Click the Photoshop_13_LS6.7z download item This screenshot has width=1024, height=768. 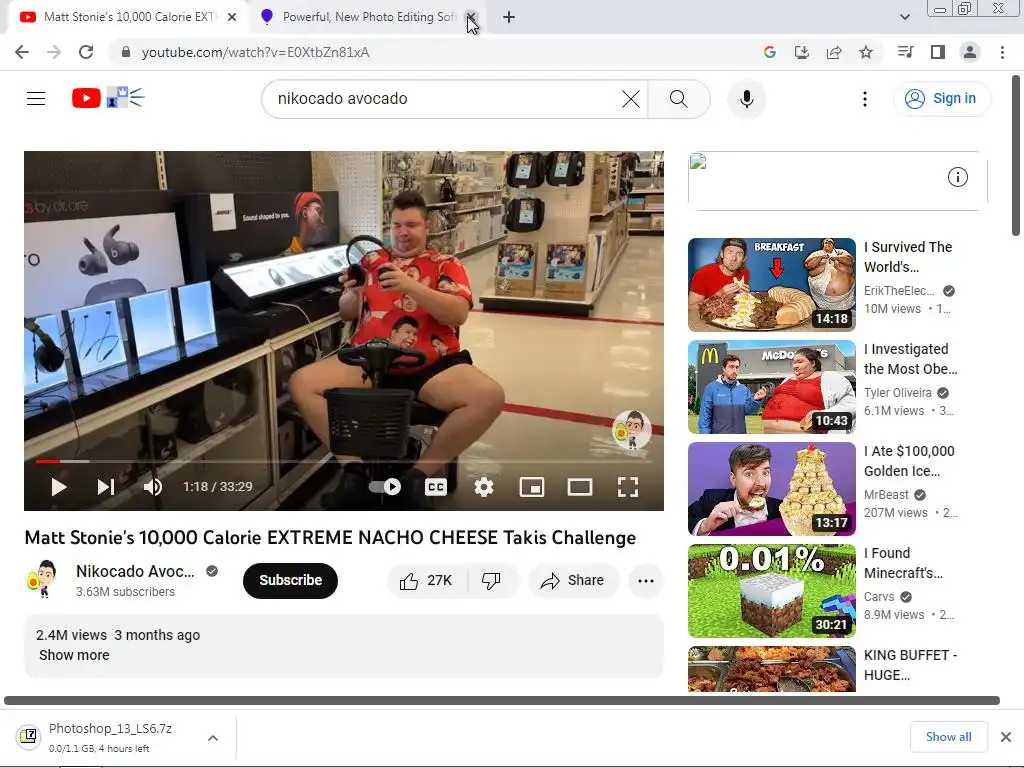click(x=108, y=738)
